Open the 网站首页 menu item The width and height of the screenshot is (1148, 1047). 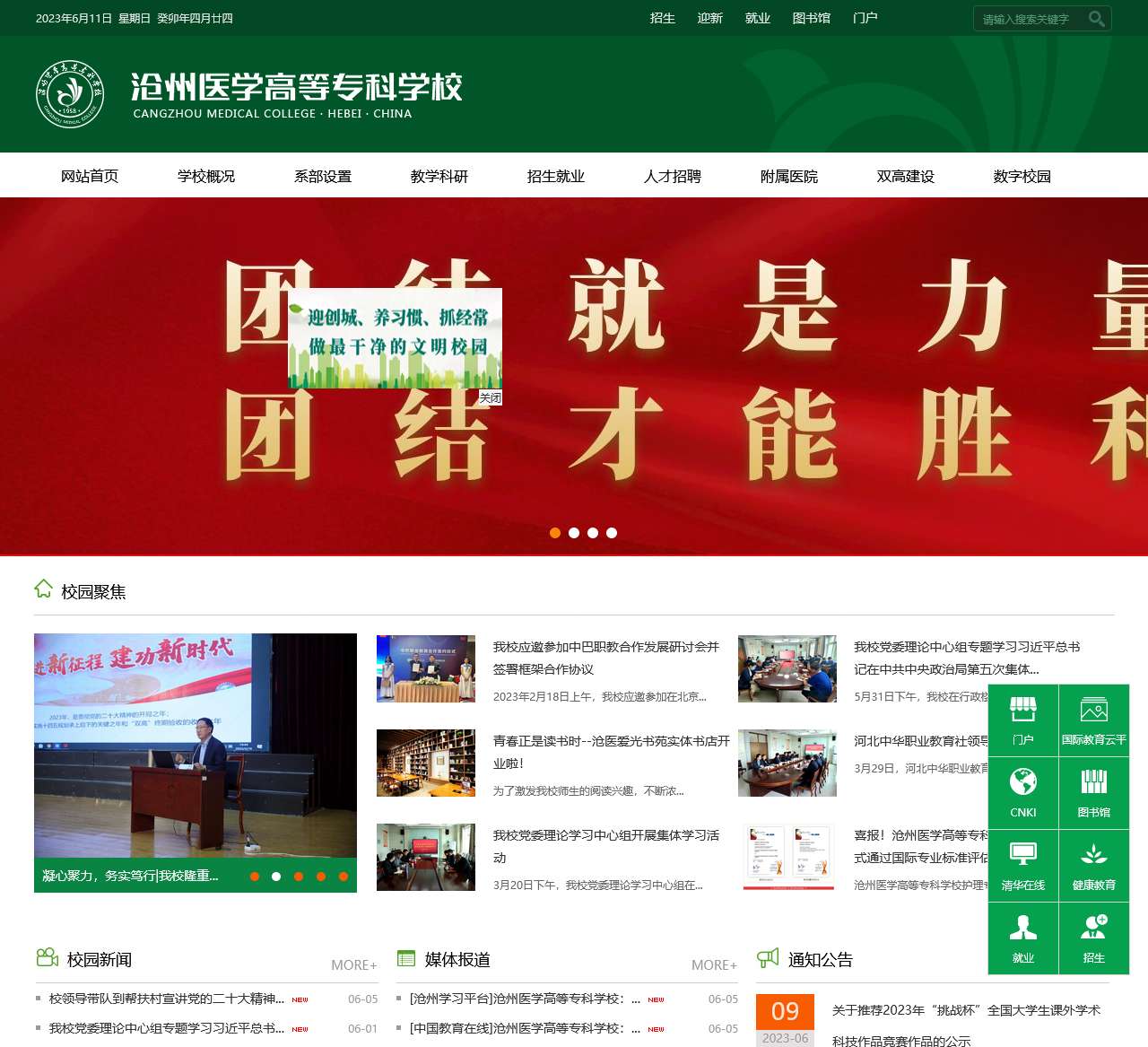tap(90, 176)
